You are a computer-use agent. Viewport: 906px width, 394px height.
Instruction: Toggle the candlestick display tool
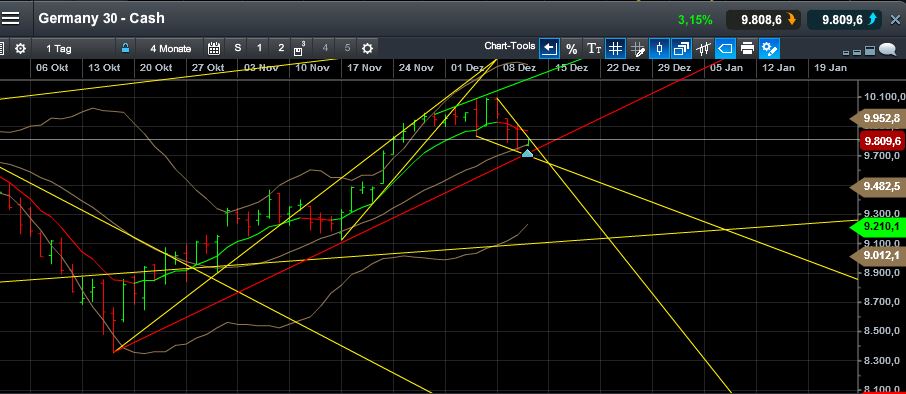(x=659, y=49)
